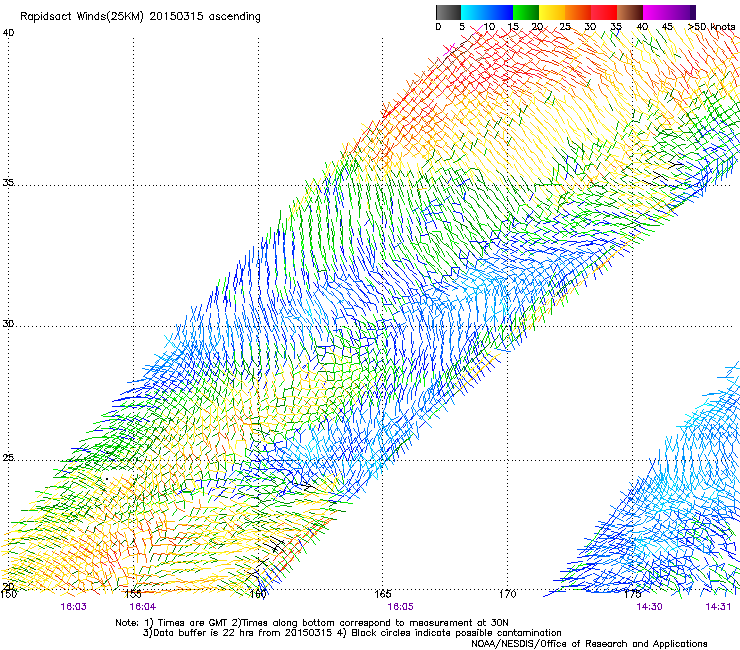Pick the red 30-35 knots legend swatch

tap(604, 12)
